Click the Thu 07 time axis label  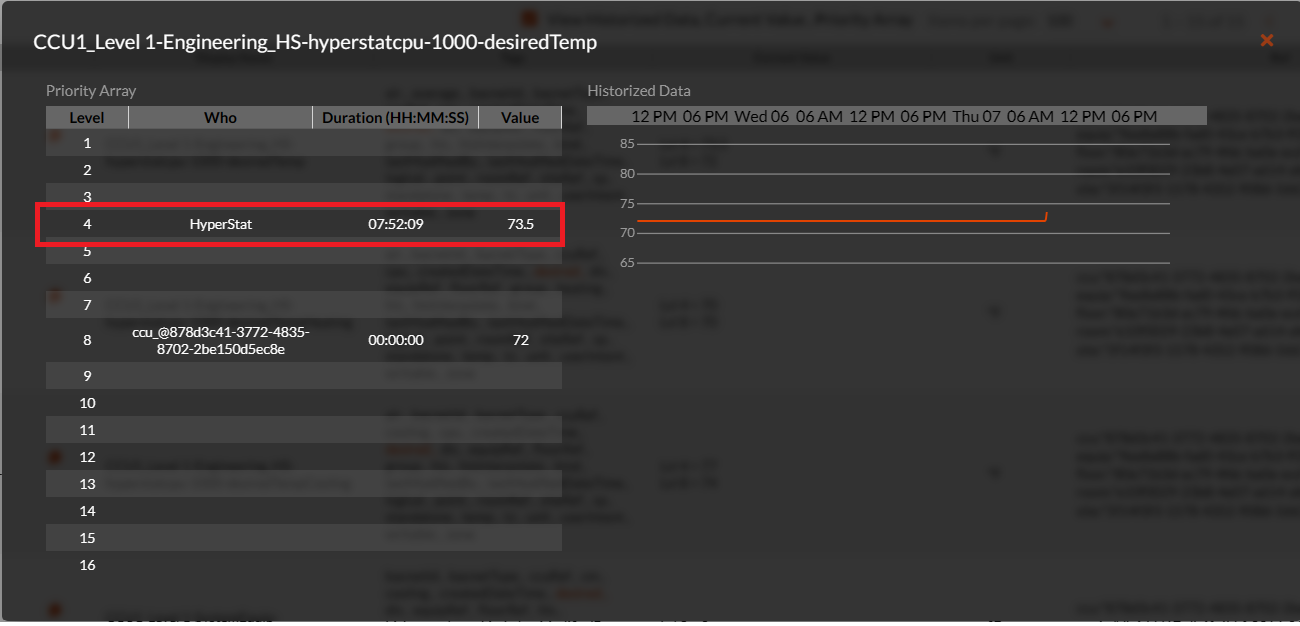pos(976,116)
